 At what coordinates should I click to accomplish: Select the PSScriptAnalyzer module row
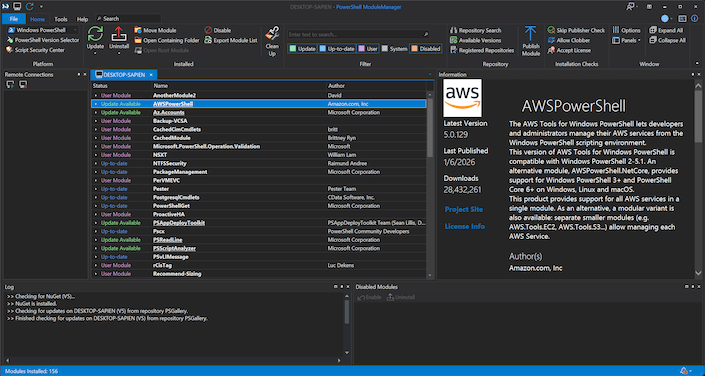click(x=259, y=248)
